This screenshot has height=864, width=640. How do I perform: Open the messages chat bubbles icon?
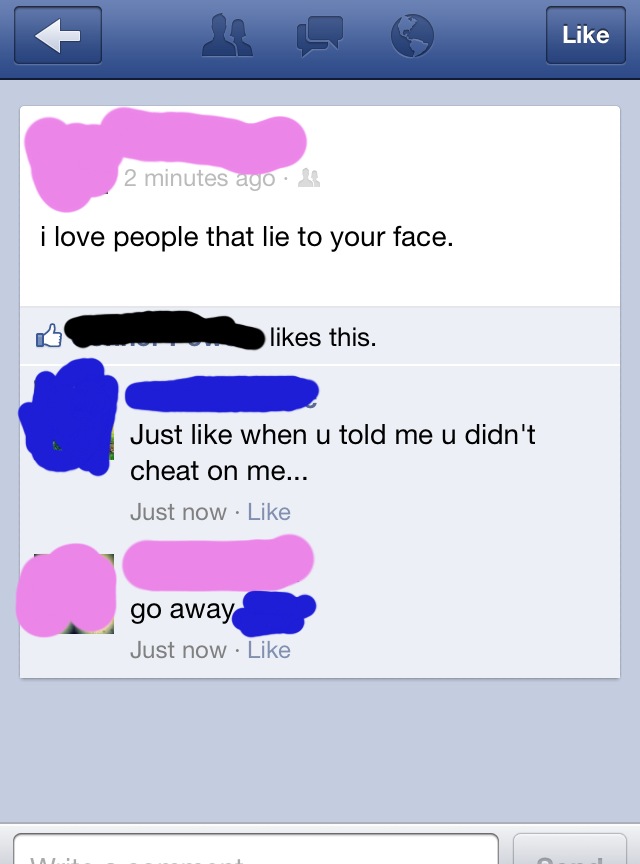point(320,36)
